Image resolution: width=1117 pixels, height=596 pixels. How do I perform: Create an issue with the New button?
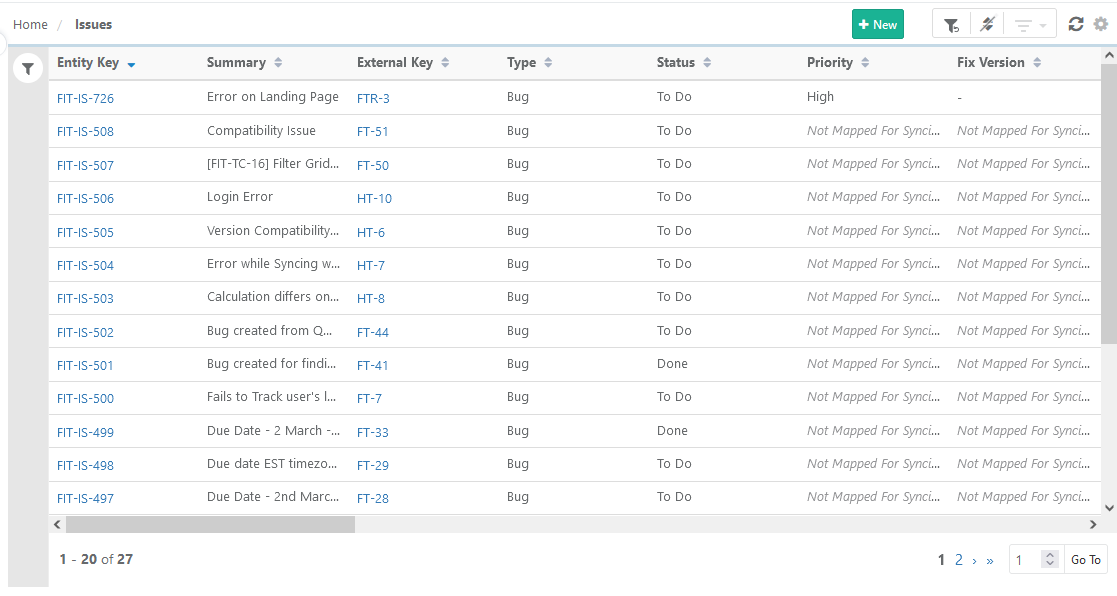coord(878,23)
